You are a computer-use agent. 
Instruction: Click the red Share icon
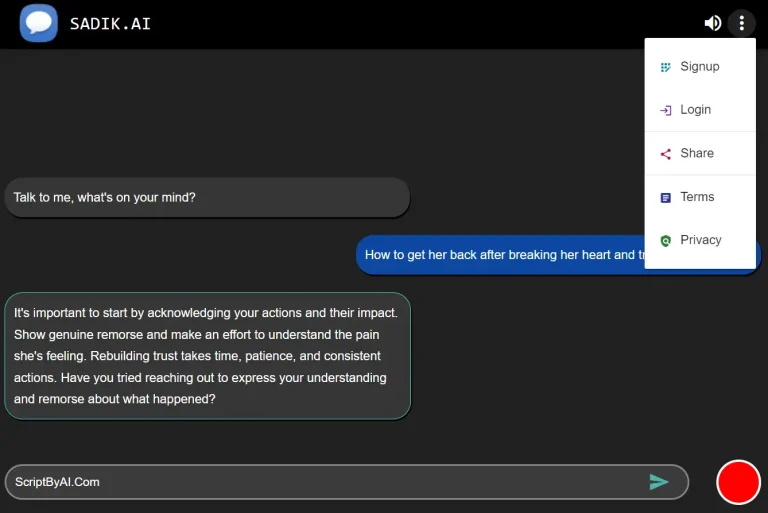click(x=665, y=154)
